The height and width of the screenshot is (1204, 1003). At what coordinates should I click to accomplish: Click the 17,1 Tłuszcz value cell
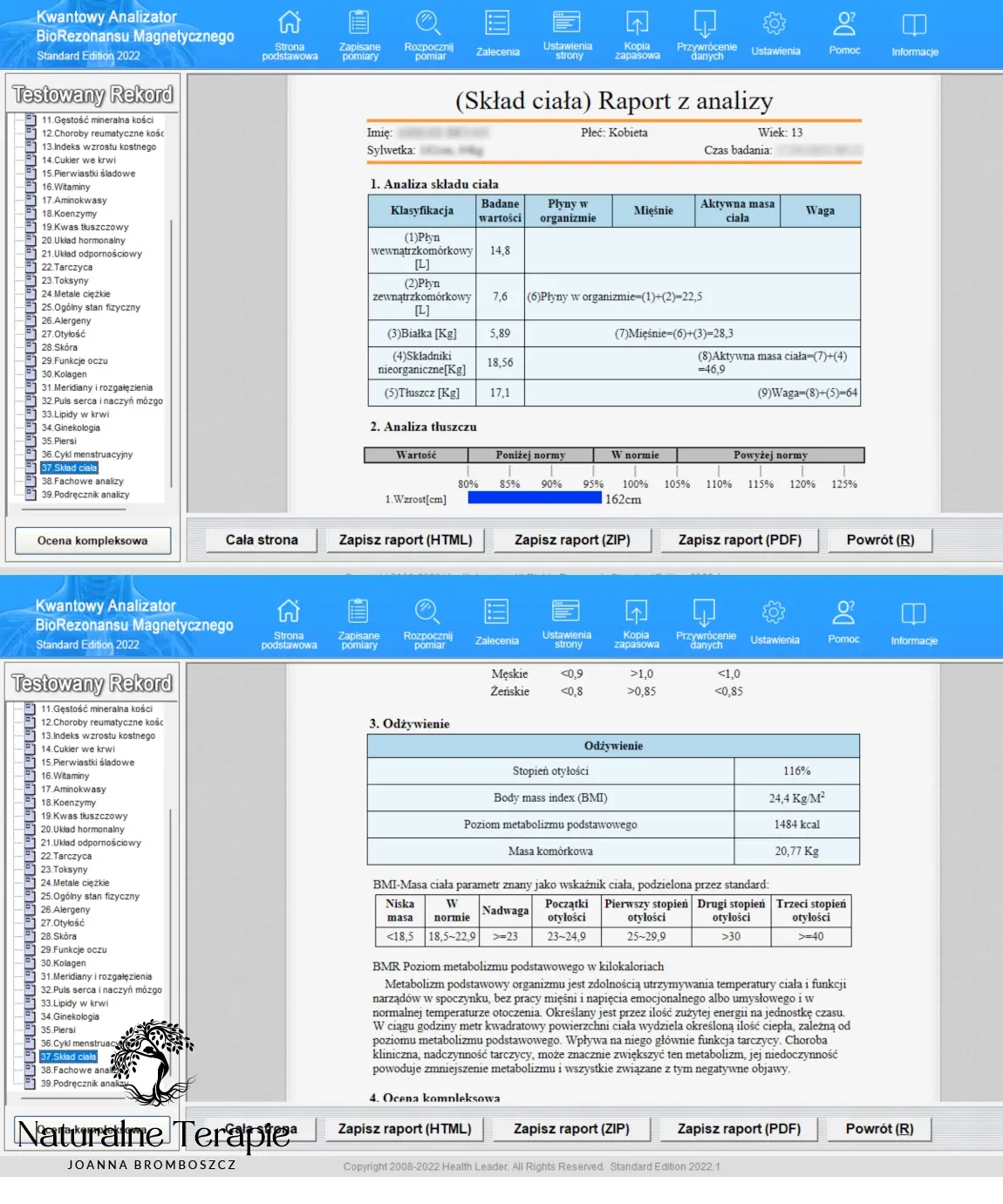pyautogui.click(x=500, y=393)
